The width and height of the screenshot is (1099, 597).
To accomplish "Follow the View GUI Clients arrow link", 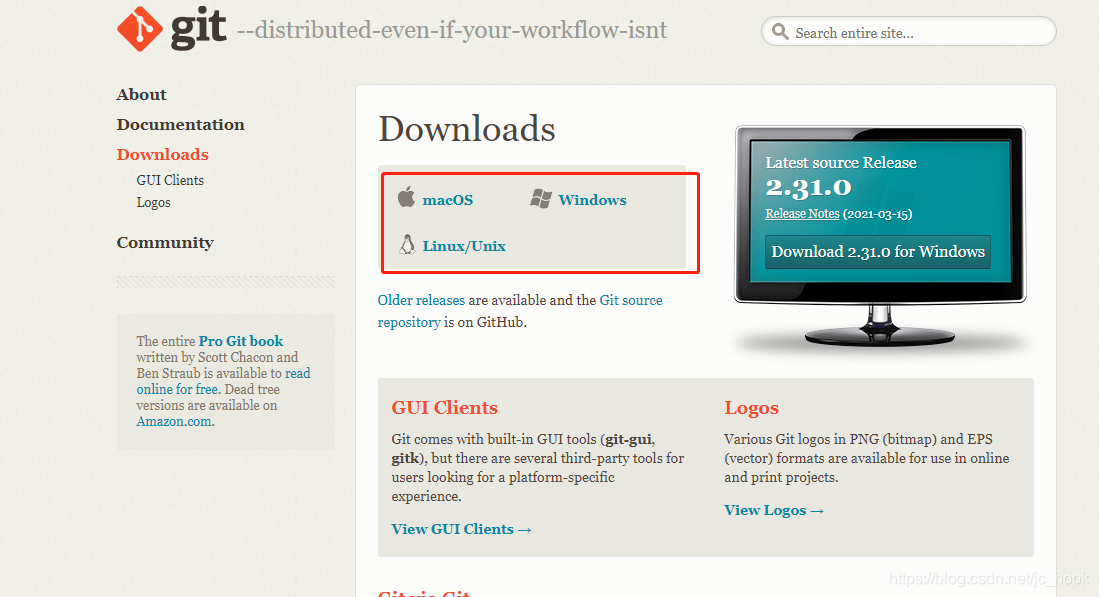I will click(x=461, y=529).
